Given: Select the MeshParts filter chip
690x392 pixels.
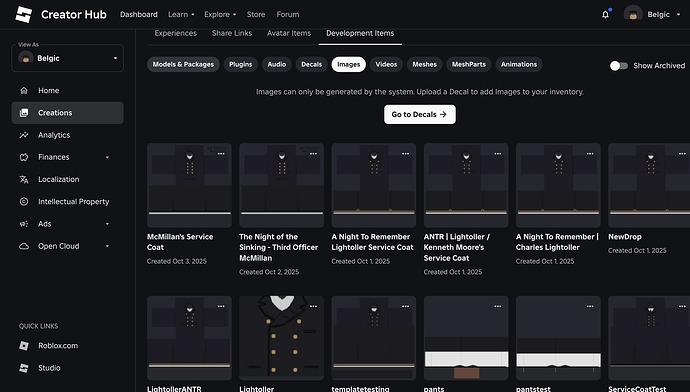Looking at the screenshot, I should pos(469,64).
